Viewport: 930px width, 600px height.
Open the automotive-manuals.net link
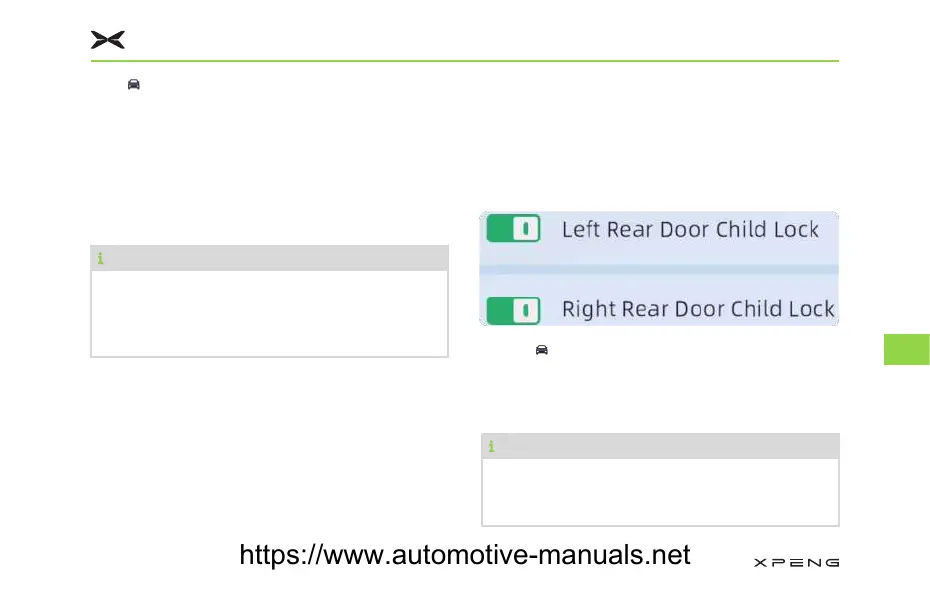pos(464,555)
